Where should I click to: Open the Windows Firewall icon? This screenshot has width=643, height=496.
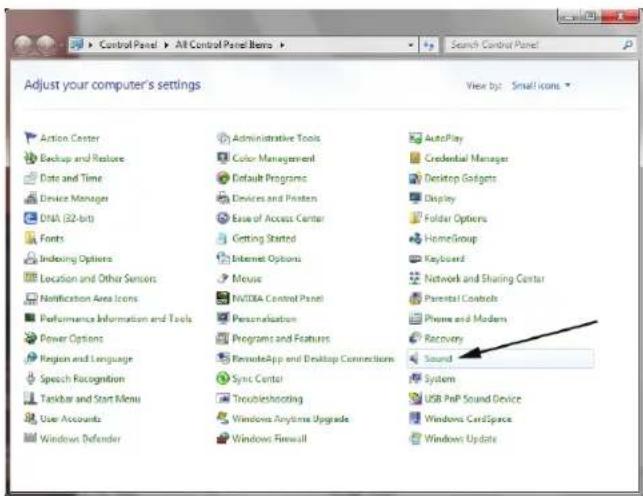(x=223, y=439)
